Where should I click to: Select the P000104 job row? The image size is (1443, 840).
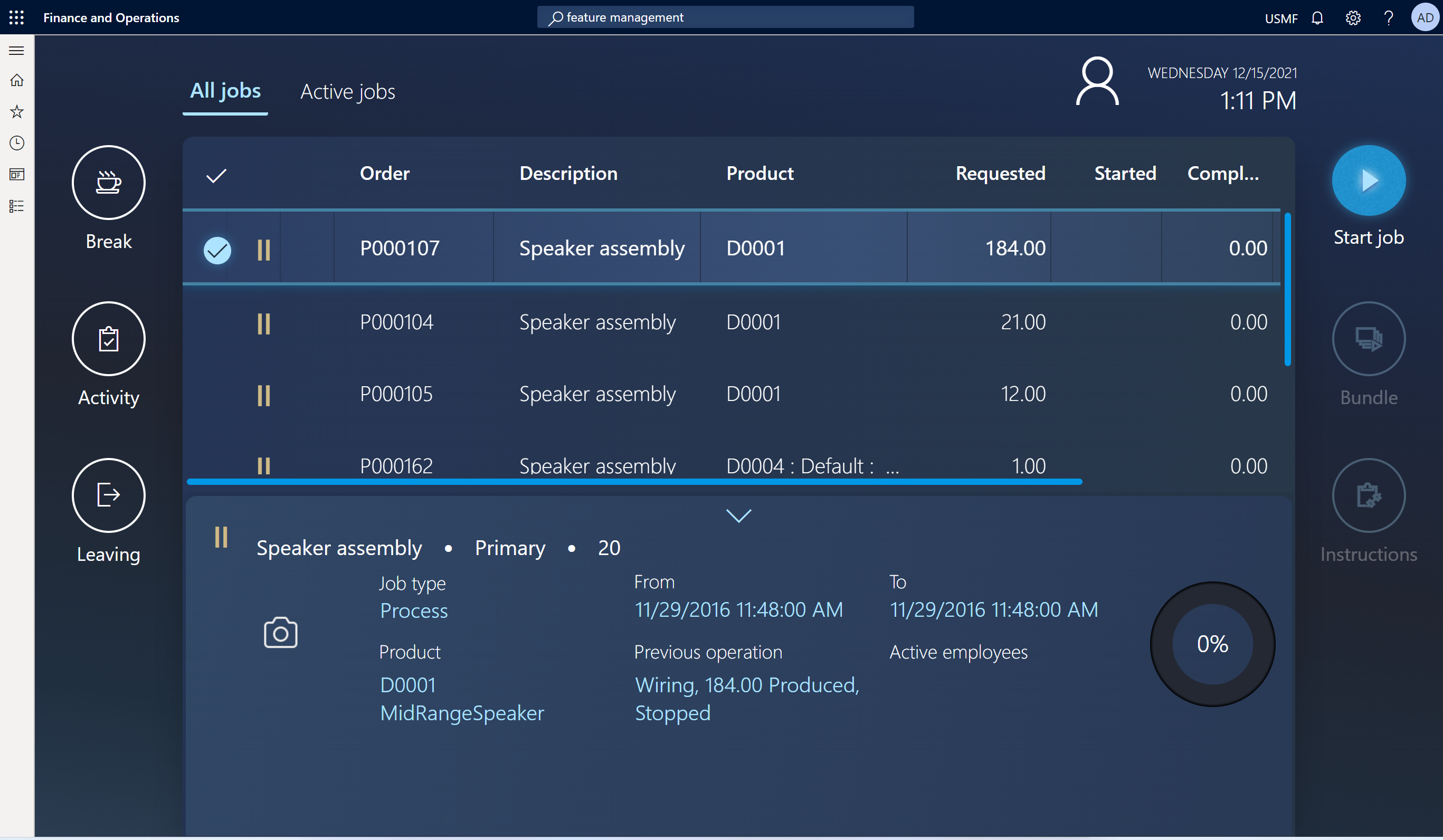396,322
